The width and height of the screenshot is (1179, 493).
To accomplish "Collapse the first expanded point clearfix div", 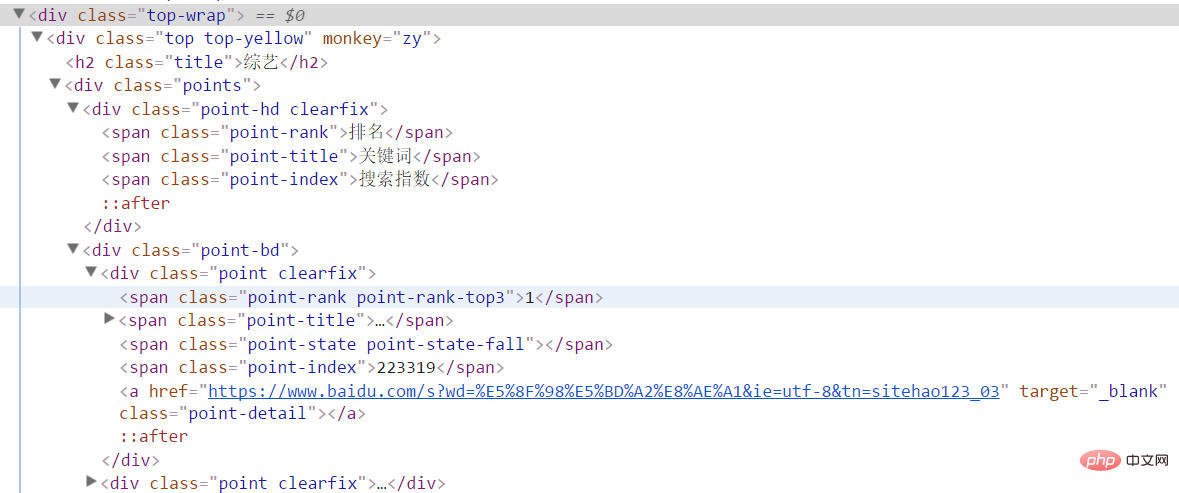I will (91, 271).
